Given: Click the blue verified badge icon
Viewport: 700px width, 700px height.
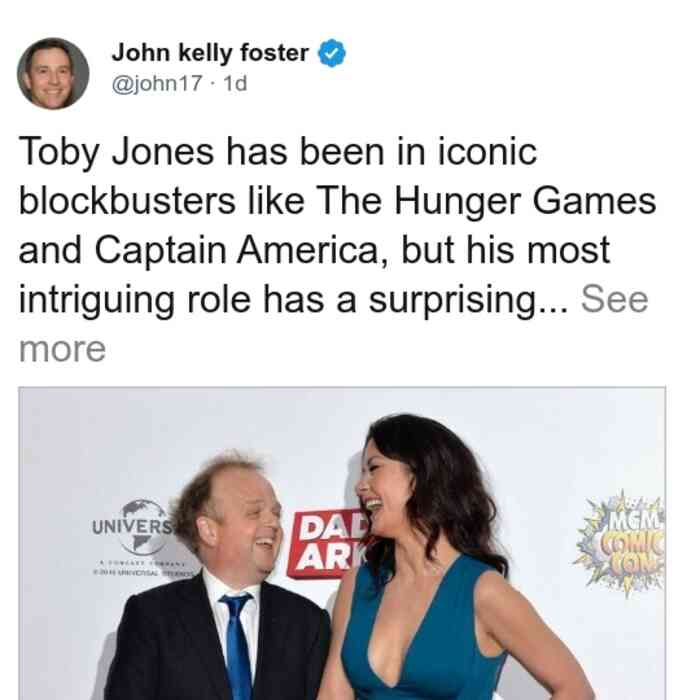Looking at the screenshot, I should point(331,53).
